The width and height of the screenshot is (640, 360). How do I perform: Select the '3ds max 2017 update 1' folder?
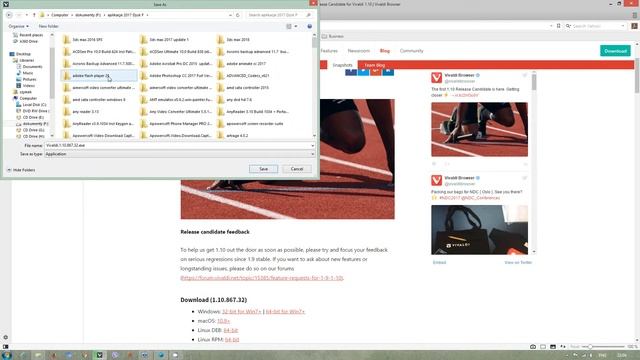tap(169, 40)
